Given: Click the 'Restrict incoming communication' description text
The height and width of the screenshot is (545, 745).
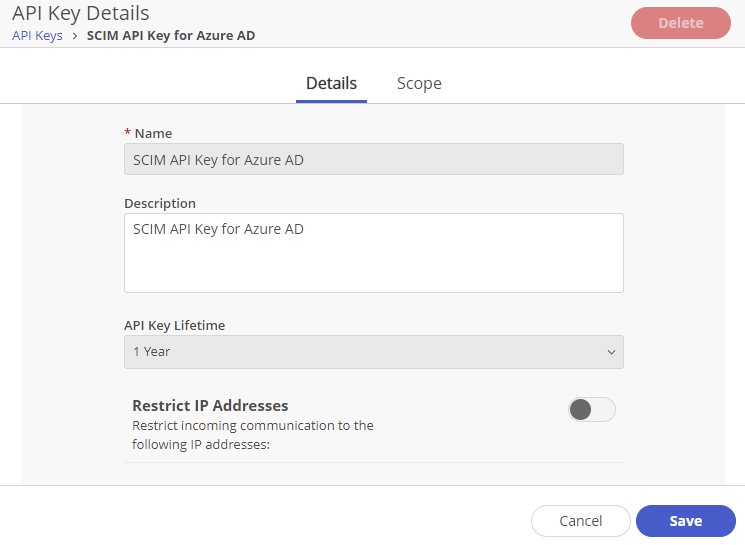Looking at the screenshot, I should coord(252,435).
